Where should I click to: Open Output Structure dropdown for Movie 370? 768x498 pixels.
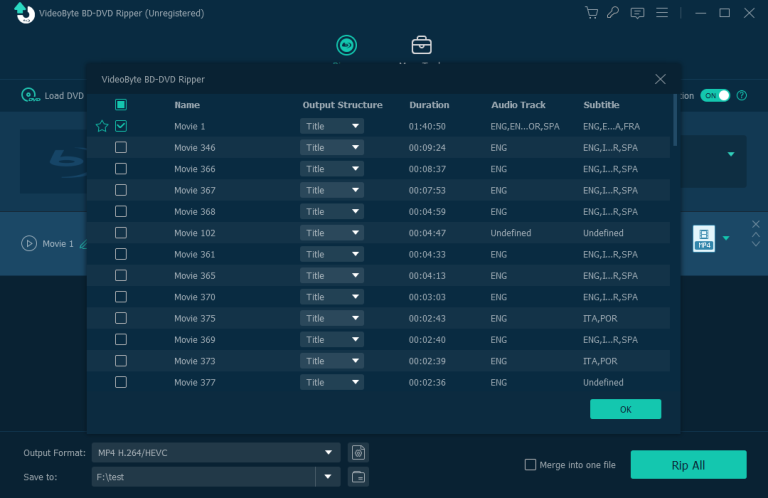coord(332,297)
